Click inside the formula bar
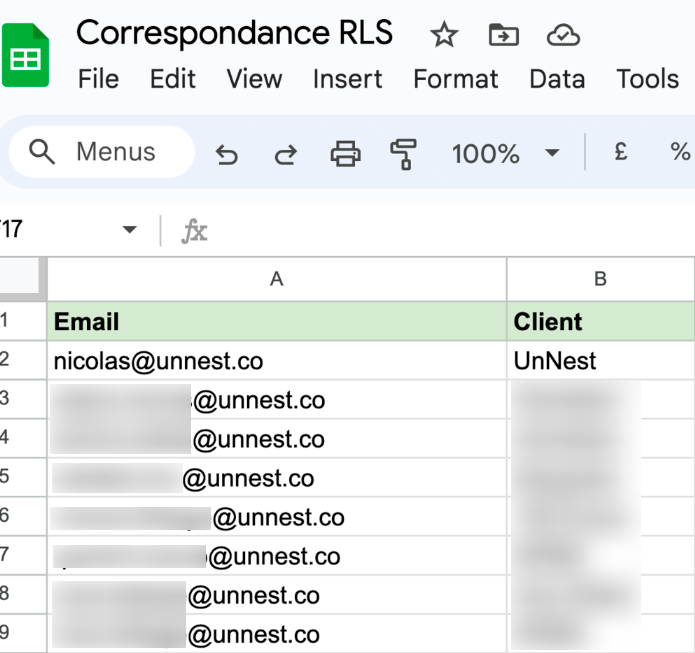This screenshot has height=653, width=695. 452,231
